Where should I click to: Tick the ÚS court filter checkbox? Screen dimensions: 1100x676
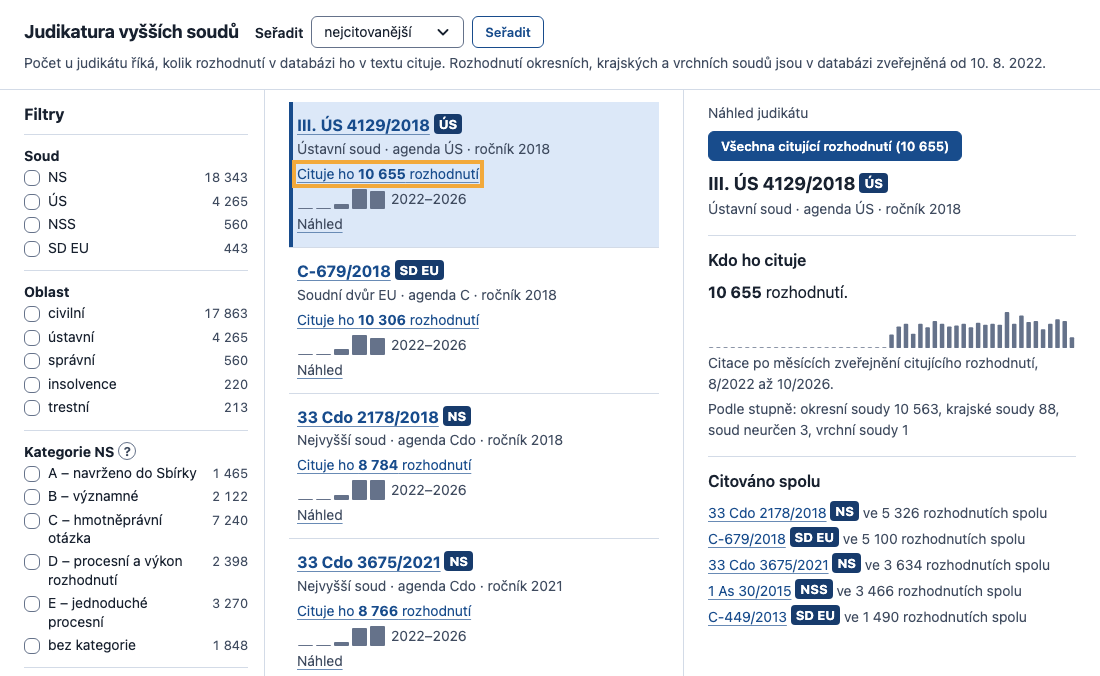[32, 202]
